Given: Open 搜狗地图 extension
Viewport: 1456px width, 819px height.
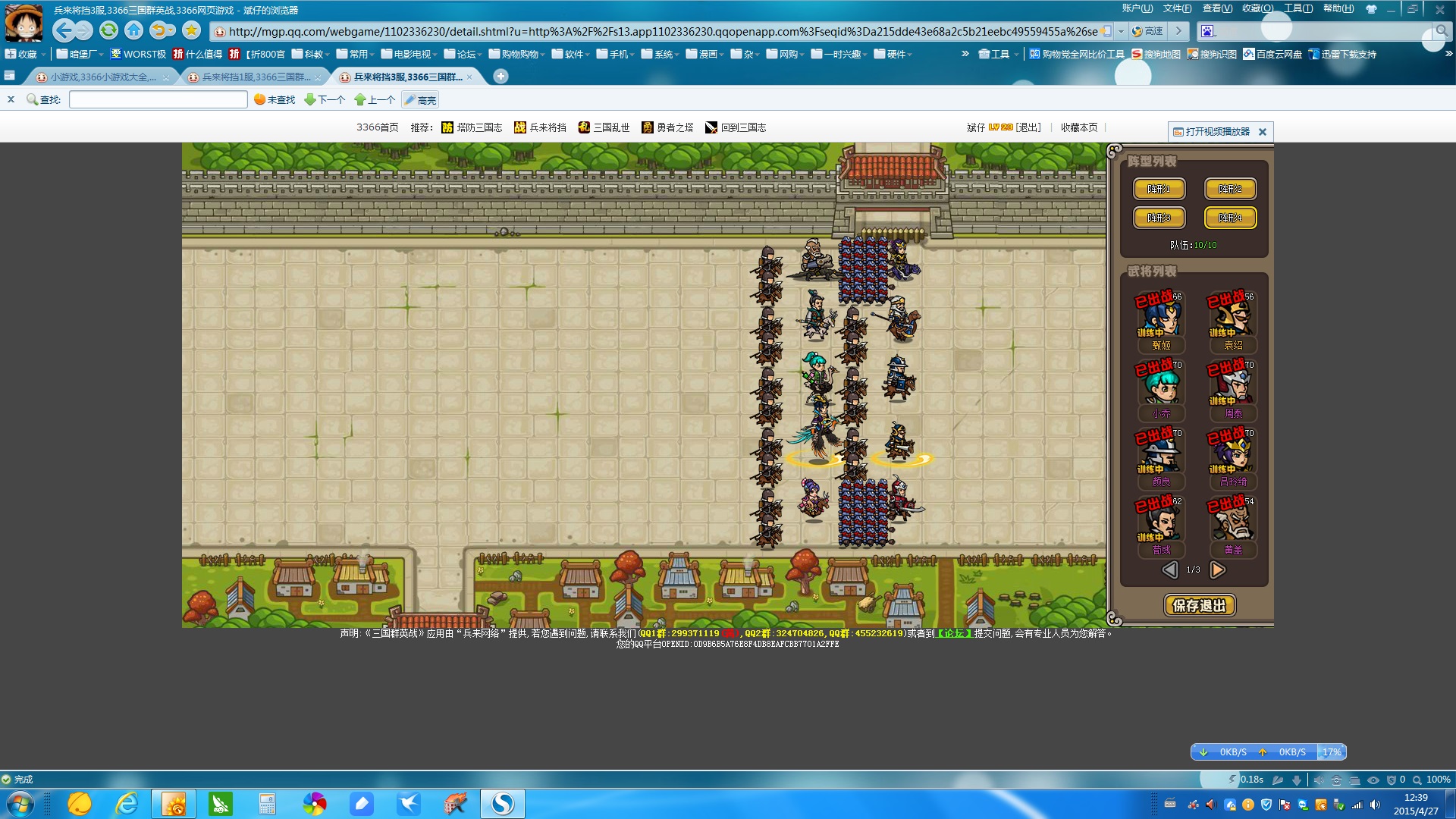Looking at the screenshot, I should coord(1156,54).
